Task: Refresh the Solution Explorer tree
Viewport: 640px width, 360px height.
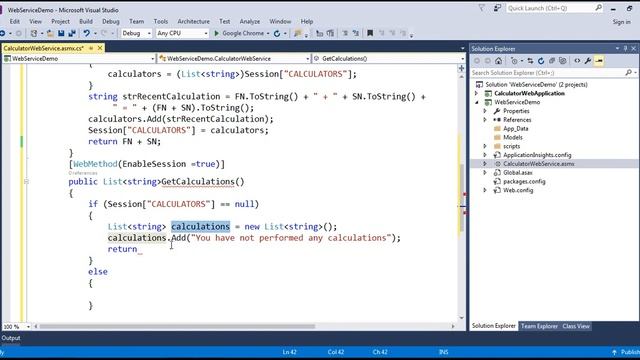Action: tap(541, 61)
